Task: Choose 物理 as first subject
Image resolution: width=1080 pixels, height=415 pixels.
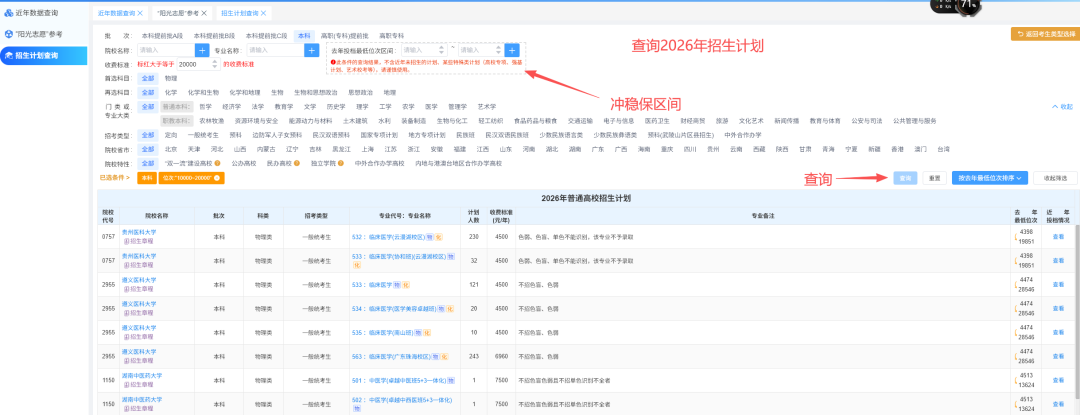Action: [172, 78]
